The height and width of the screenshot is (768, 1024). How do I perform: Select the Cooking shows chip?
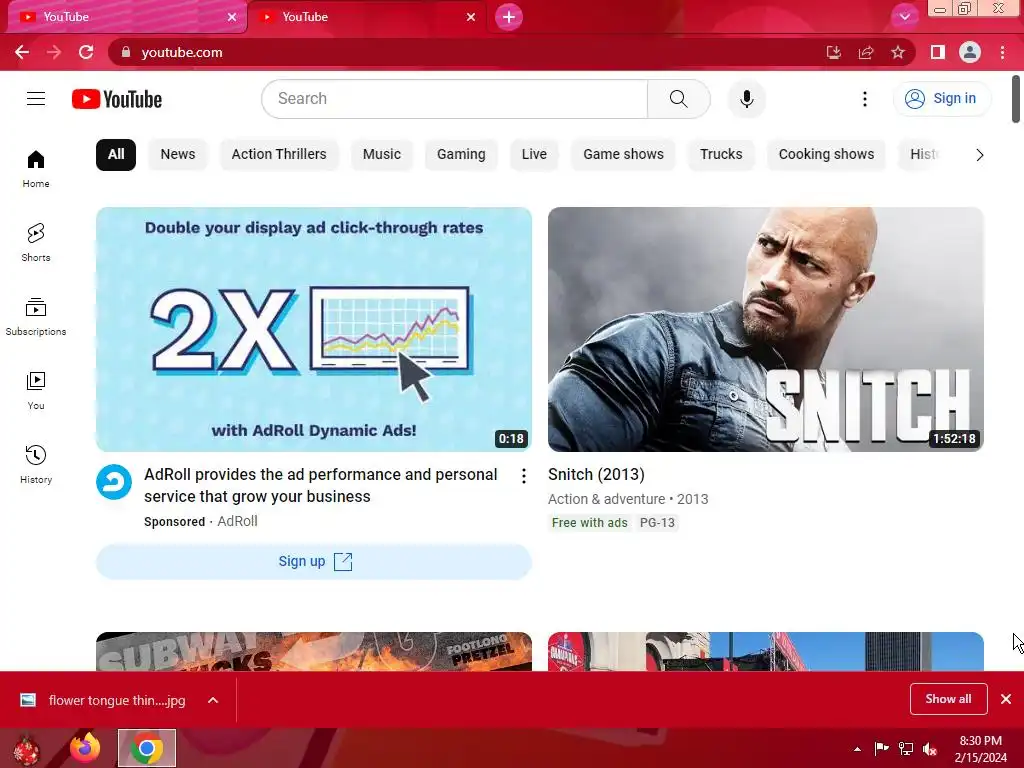pyautogui.click(x=826, y=155)
